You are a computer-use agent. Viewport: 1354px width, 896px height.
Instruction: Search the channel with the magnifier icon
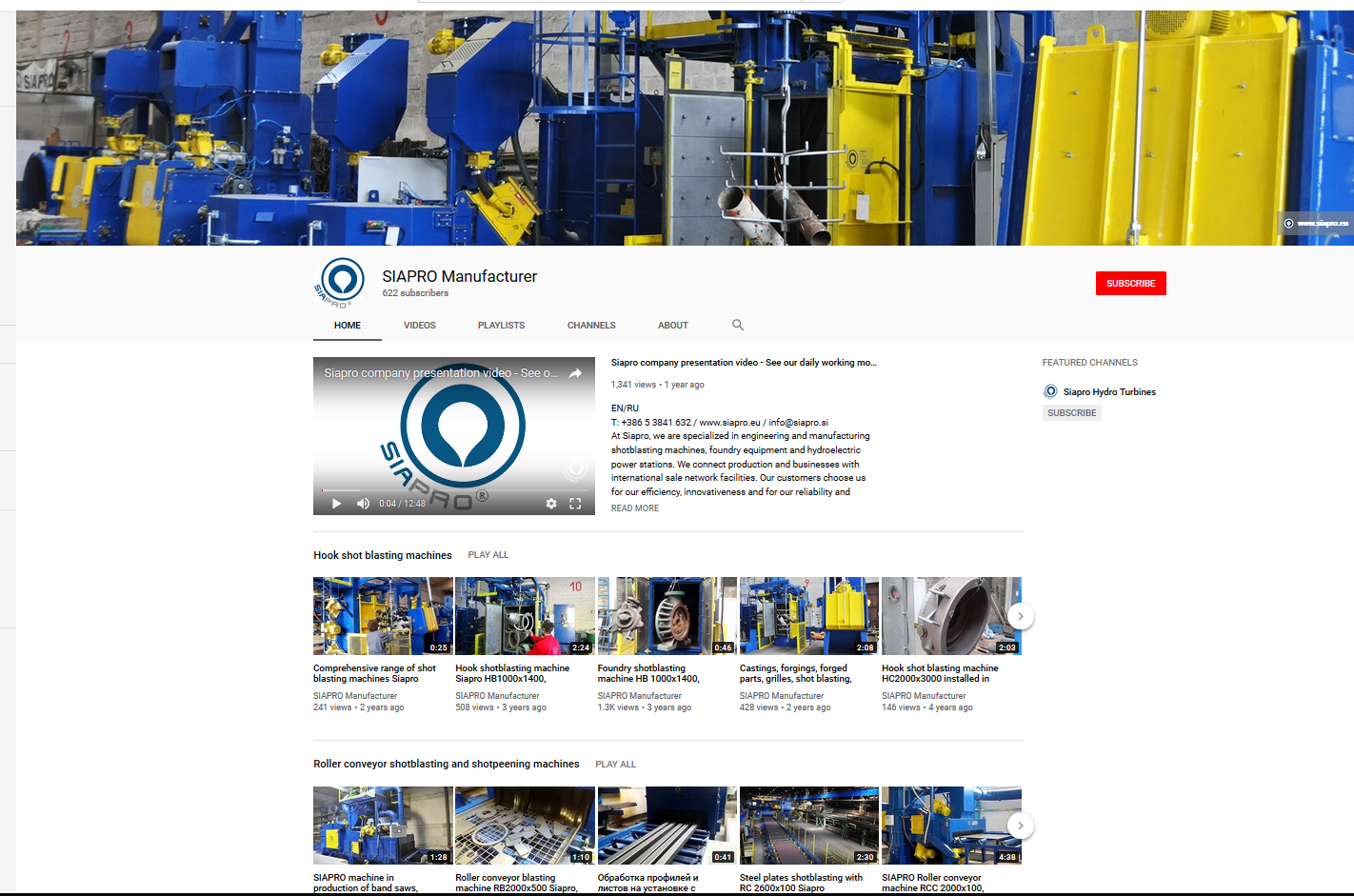point(738,326)
